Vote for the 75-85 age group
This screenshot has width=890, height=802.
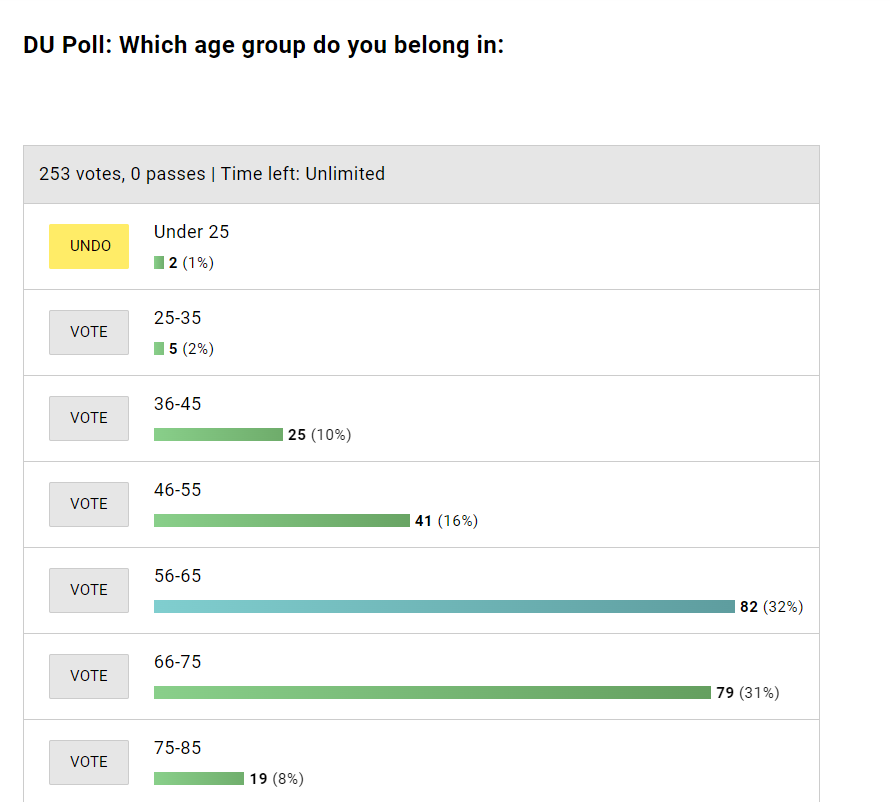89,762
